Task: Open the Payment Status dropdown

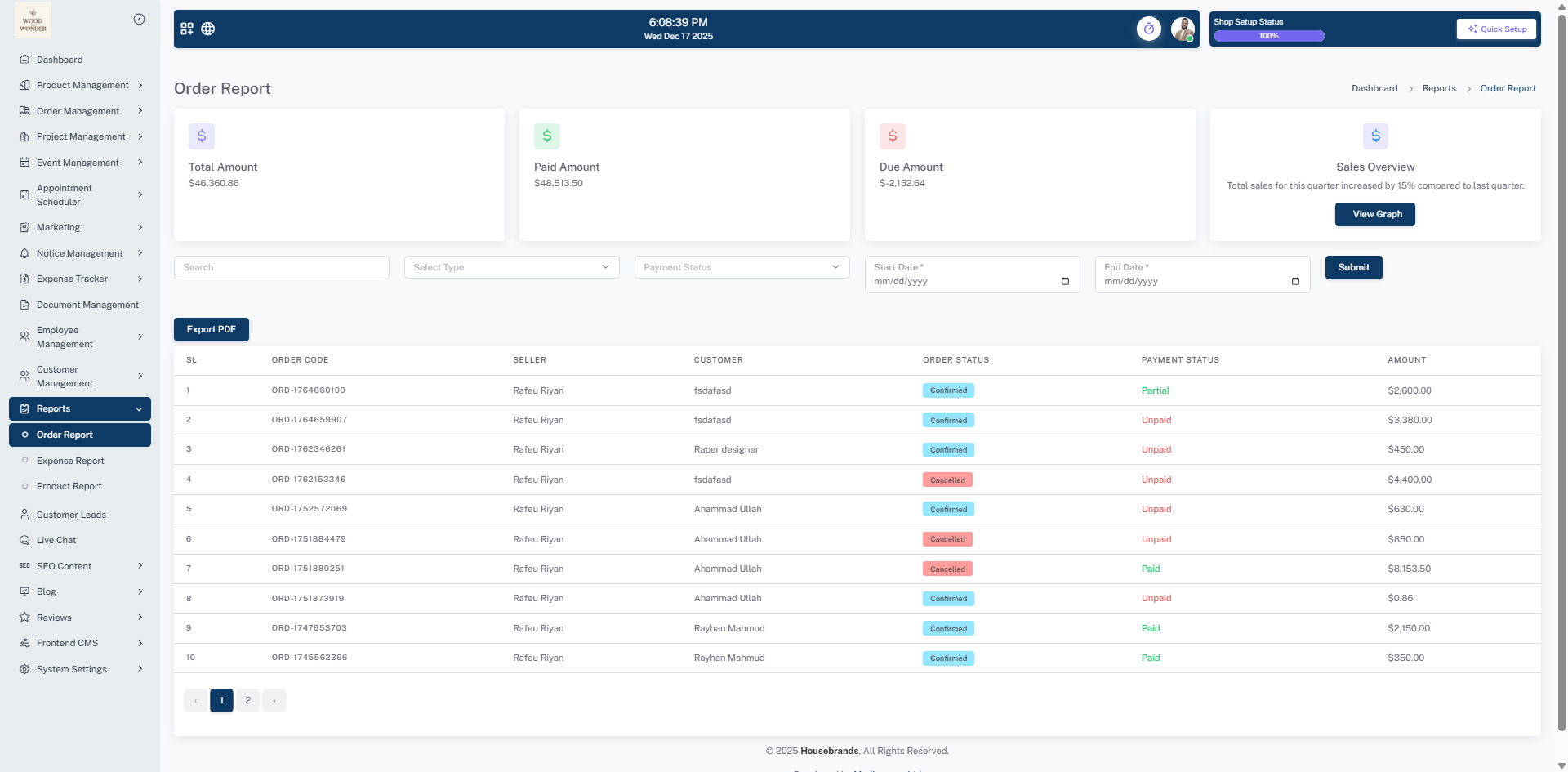Action: pyautogui.click(x=742, y=267)
